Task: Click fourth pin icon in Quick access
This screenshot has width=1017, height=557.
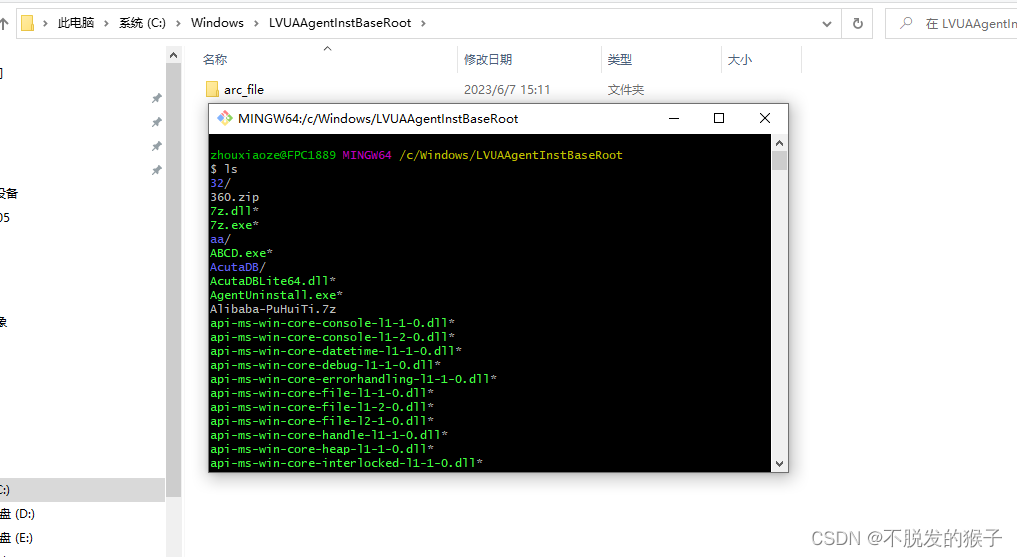Action: coord(156,170)
